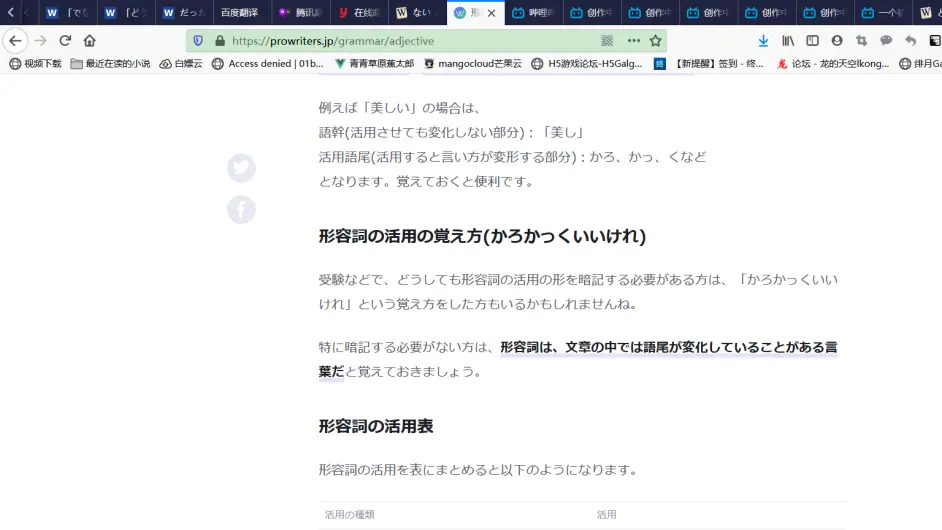Open the page actions three-dot menu
Screen dimensions: 942x530
click(634, 41)
